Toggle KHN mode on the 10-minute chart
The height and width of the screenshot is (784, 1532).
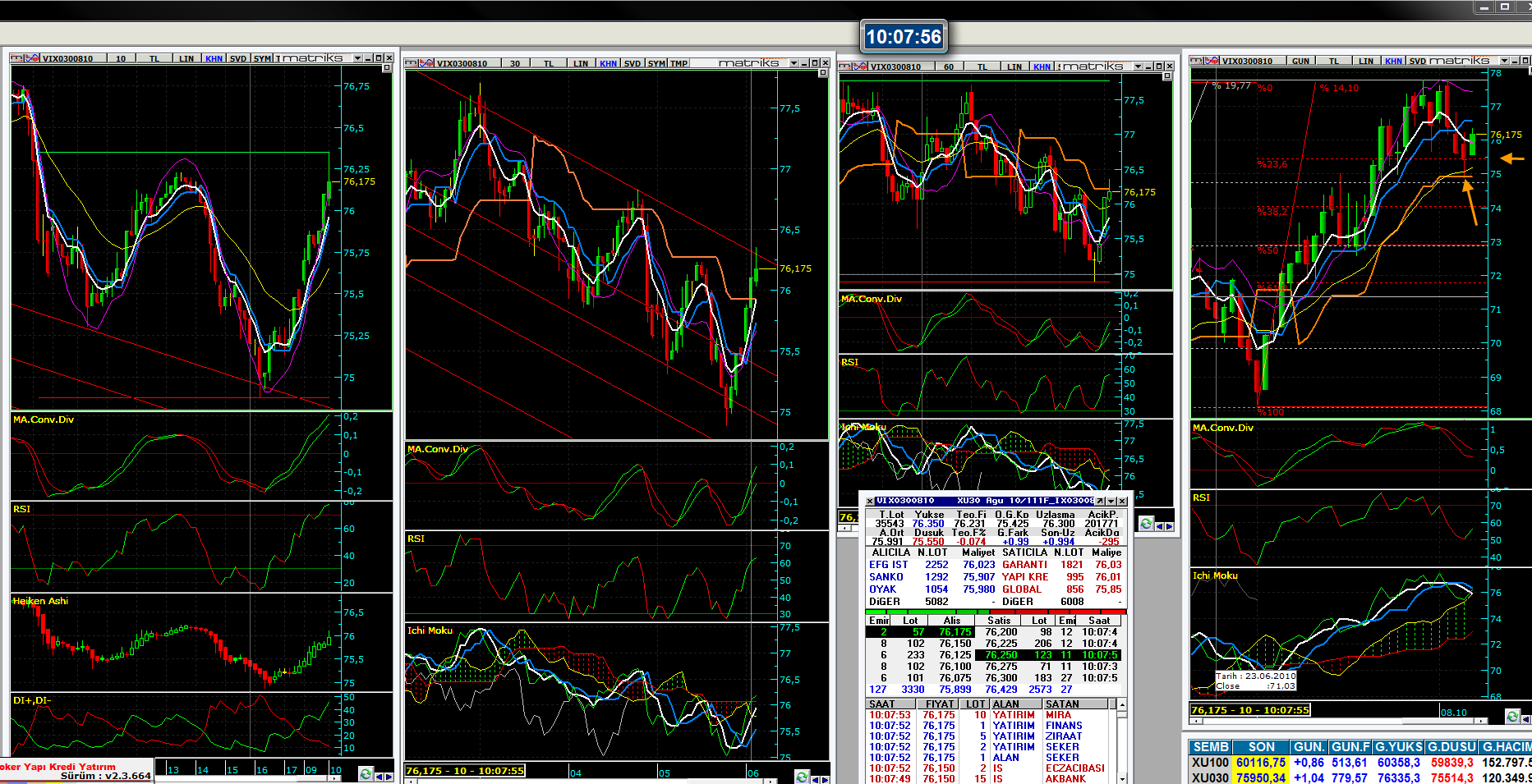214,58
